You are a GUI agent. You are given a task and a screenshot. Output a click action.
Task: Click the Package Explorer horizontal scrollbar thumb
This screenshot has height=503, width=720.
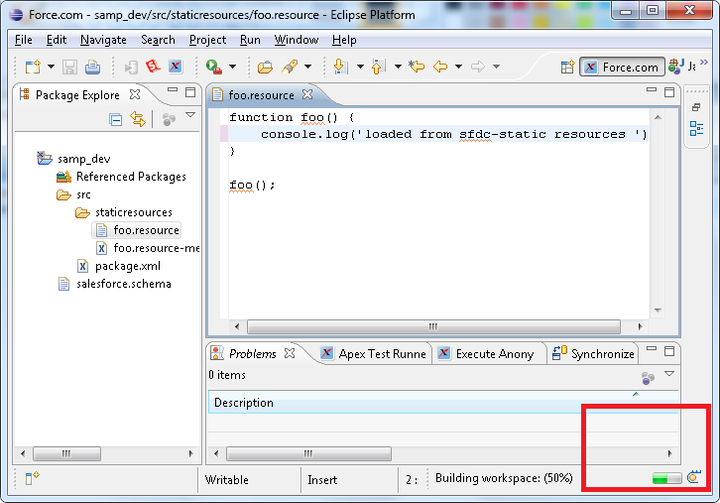click(x=67, y=454)
